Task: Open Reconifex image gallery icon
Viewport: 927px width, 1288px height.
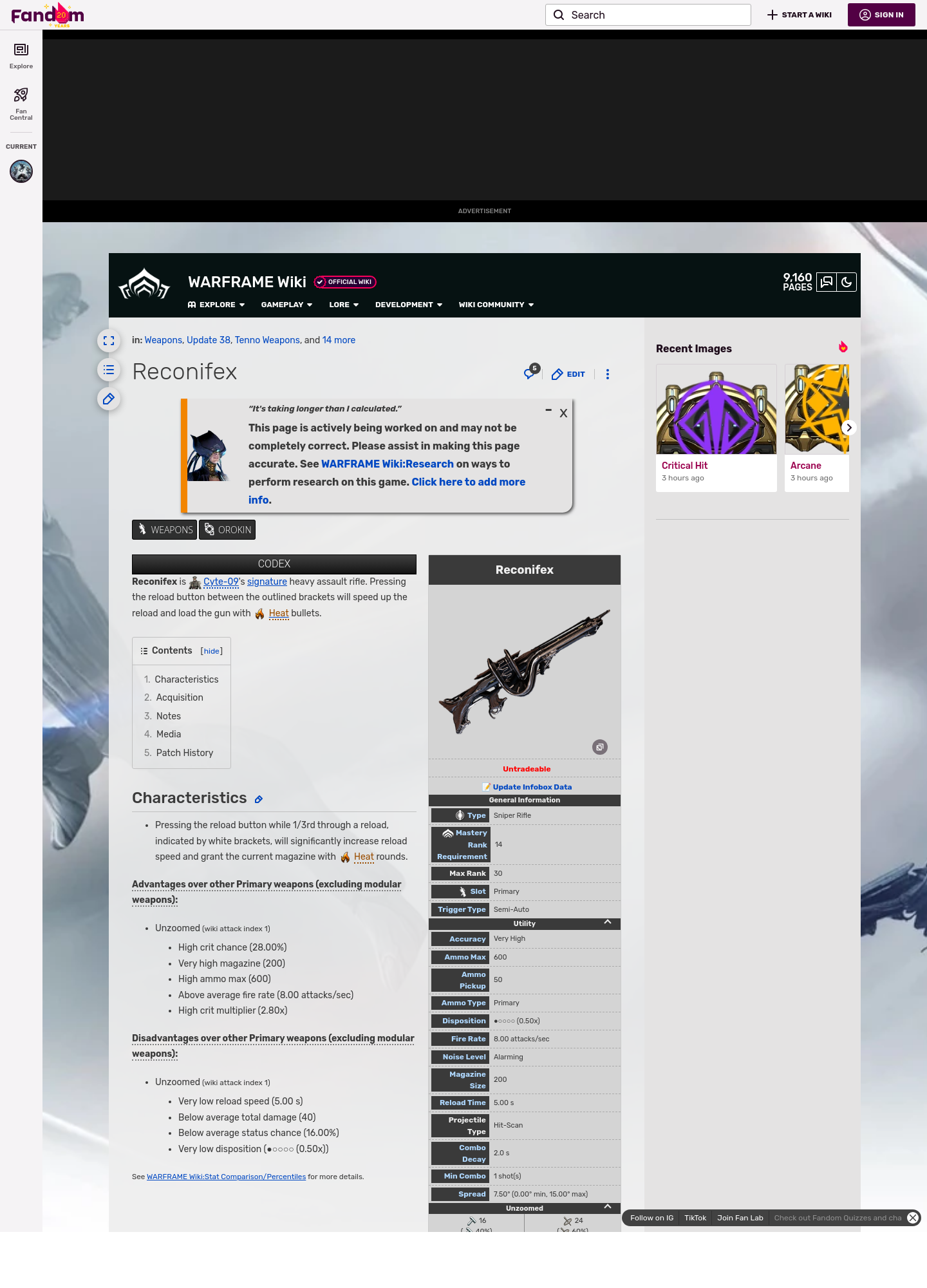Action: [600, 747]
